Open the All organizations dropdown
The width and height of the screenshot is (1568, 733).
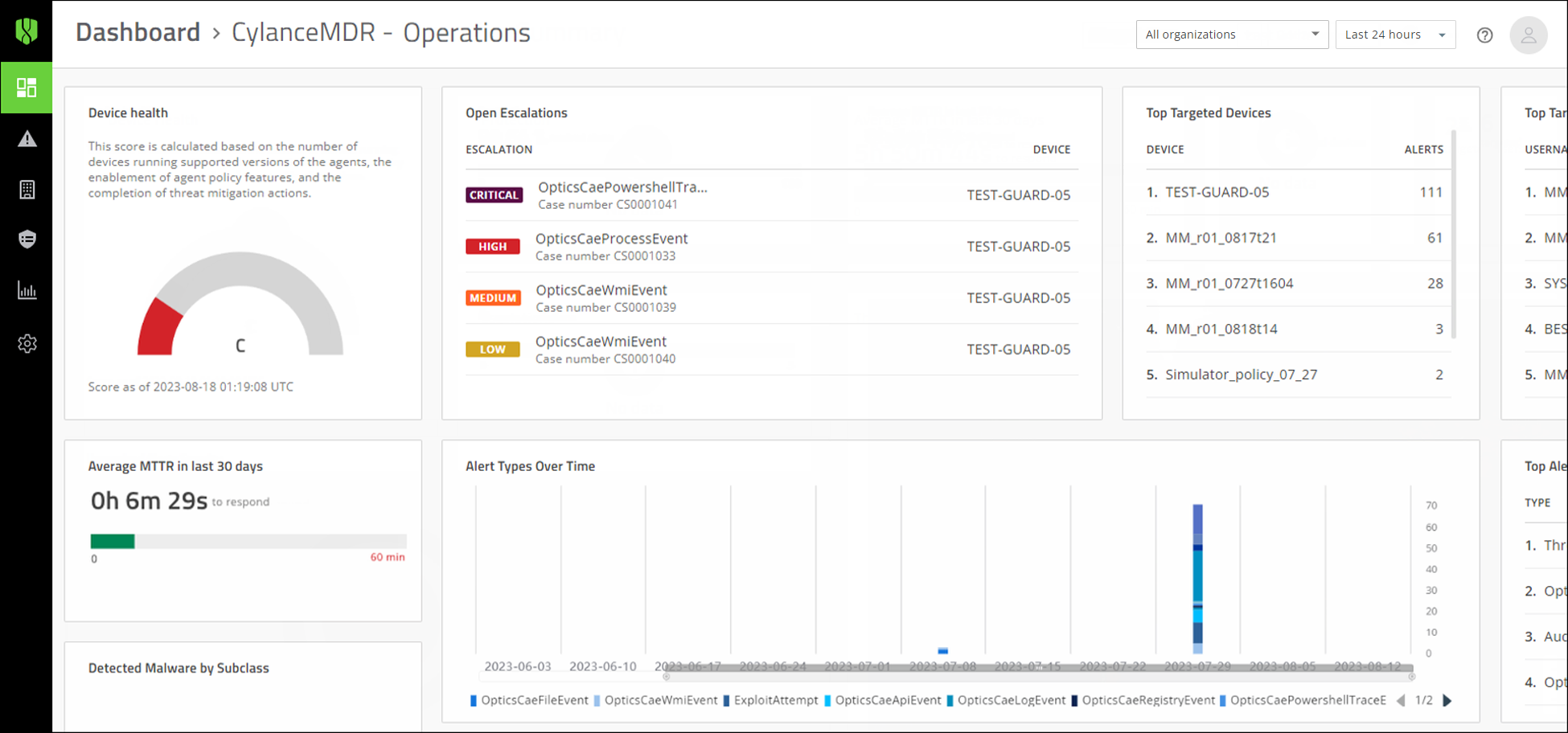tap(1232, 35)
